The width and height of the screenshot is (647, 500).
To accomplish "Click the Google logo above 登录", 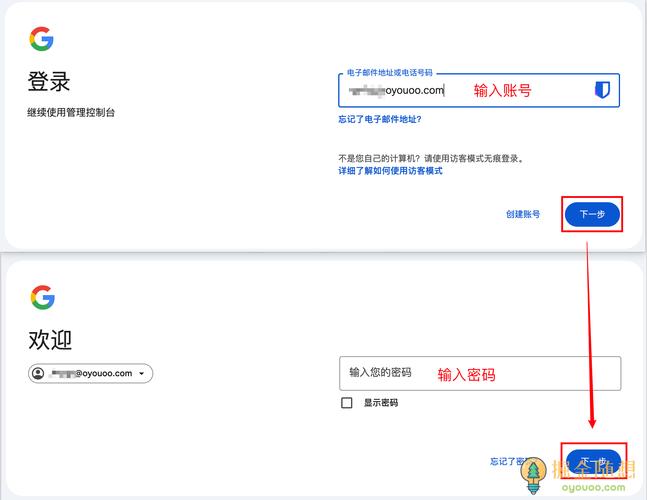I will 41,39.
